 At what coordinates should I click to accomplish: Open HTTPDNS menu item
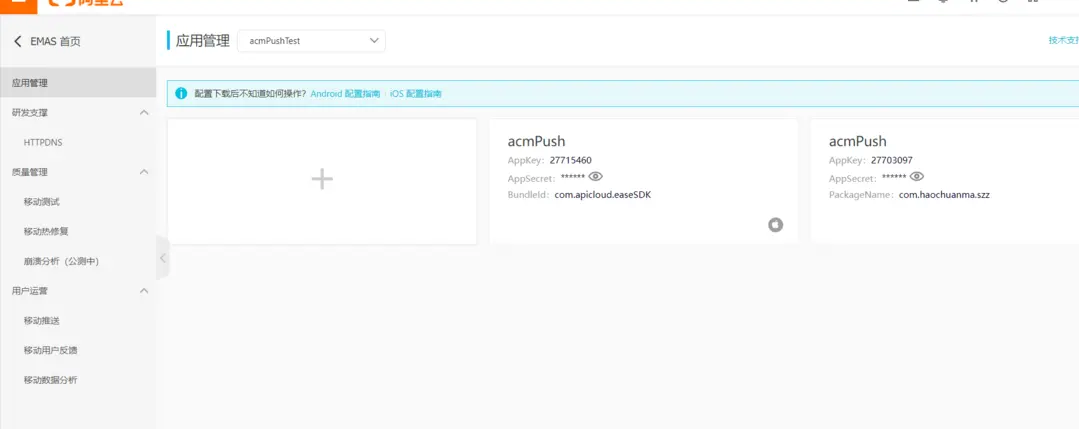(43, 143)
